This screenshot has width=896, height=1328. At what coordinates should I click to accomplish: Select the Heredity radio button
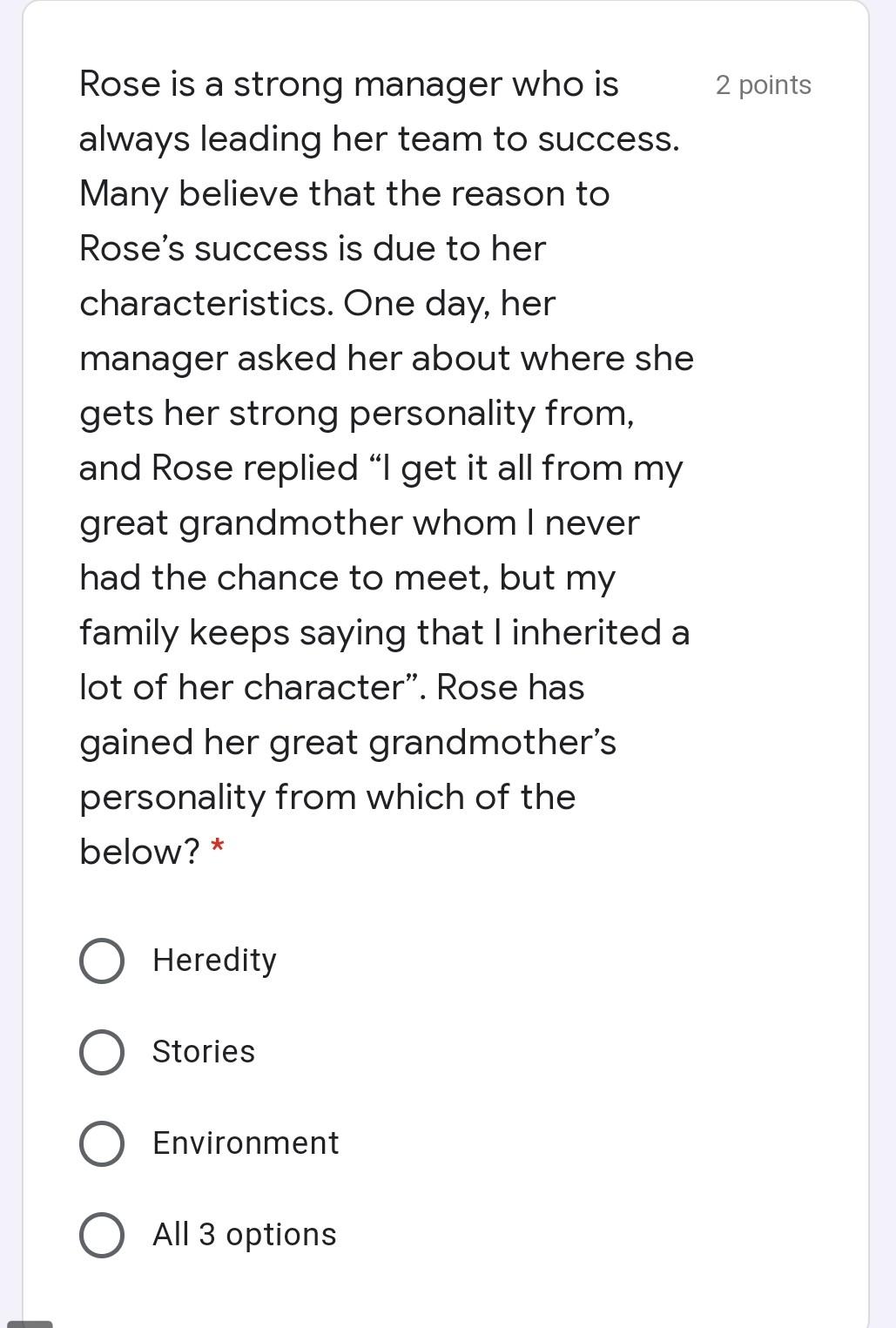pyautogui.click(x=101, y=961)
